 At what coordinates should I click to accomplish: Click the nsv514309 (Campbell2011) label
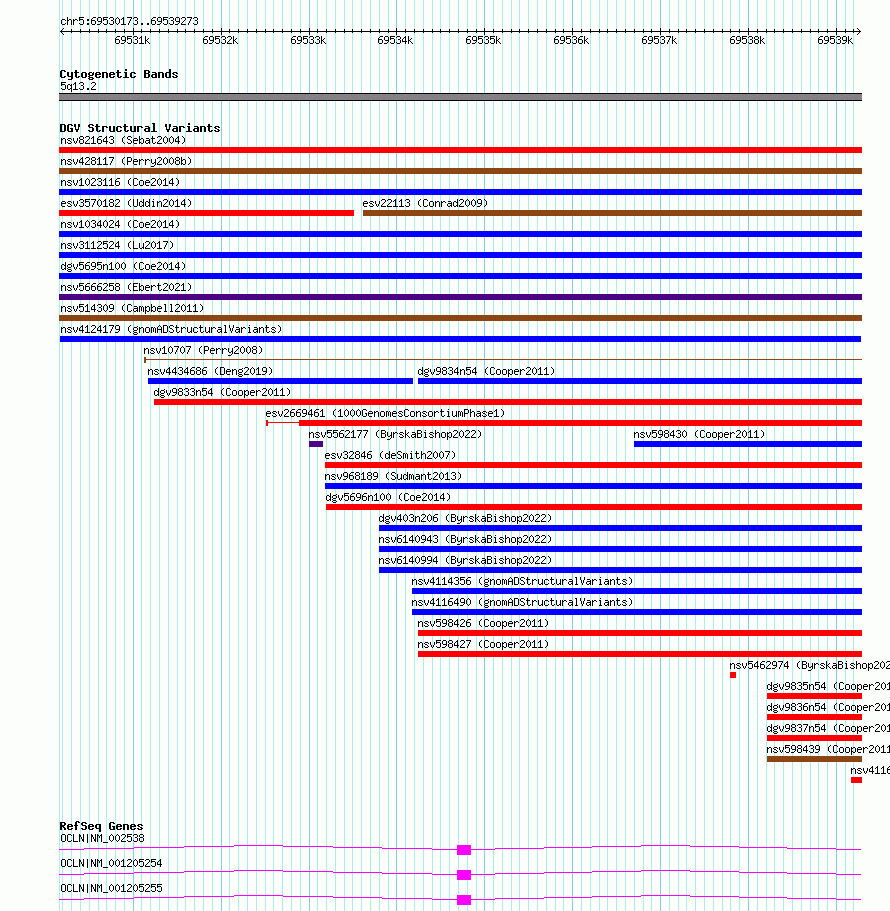coord(132,308)
